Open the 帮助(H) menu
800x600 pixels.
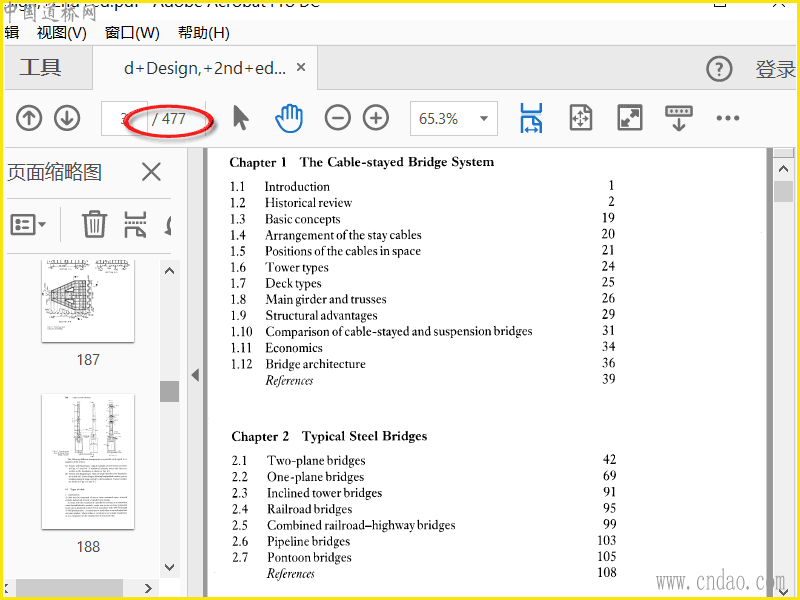204,33
